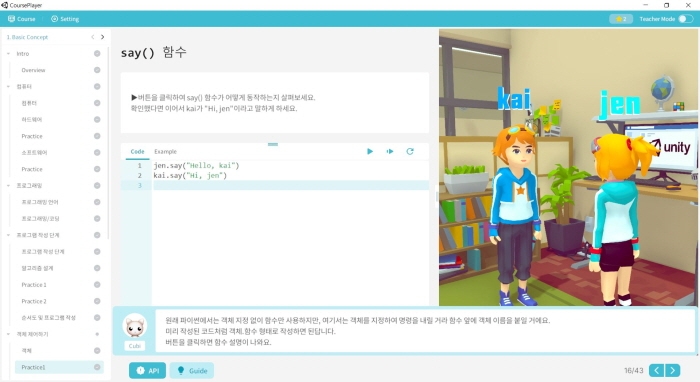Collapse the 프로그래밍 section
Image resolution: width=700 pixels, height=382 pixels.
pyautogui.click(x=8, y=186)
